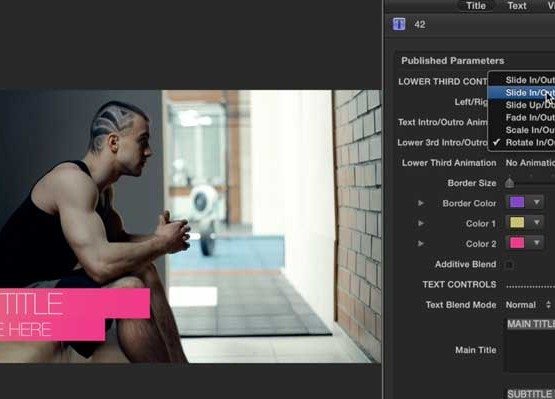
Task: Choose Scale In/Out from the list
Action: [521, 130]
